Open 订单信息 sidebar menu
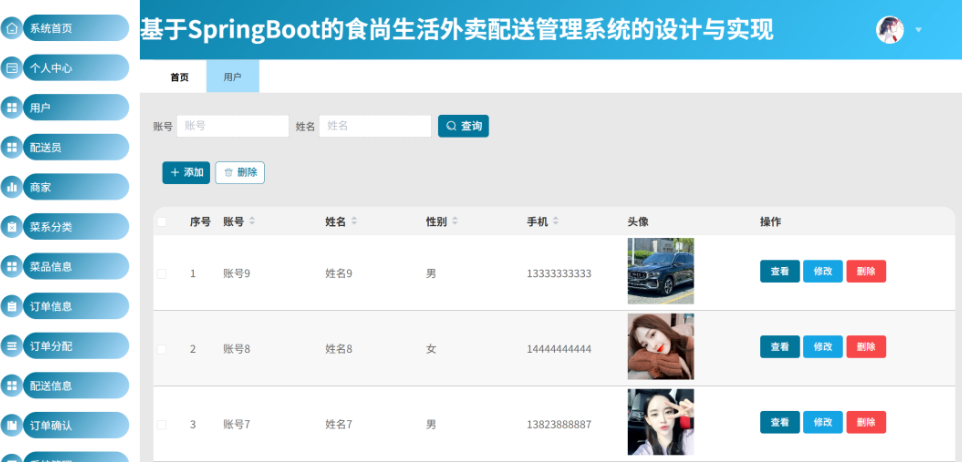Screen dimensions: 962x462 click(x=75, y=306)
